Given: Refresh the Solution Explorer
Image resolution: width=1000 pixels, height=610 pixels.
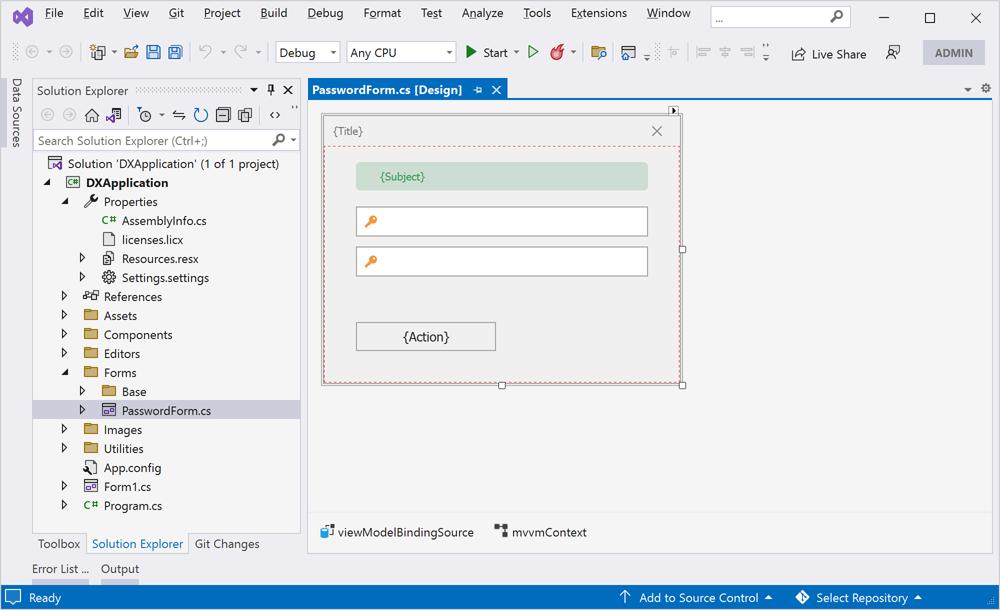Looking at the screenshot, I should (x=199, y=115).
